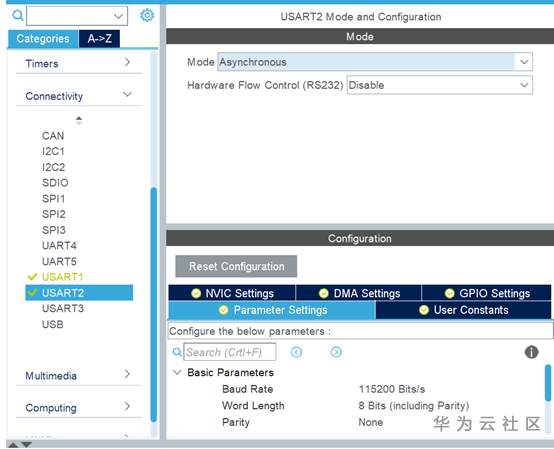This screenshot has height=449, width=554.
Task: Click the parameter search magnifier icon
Action: coord(177,352)
